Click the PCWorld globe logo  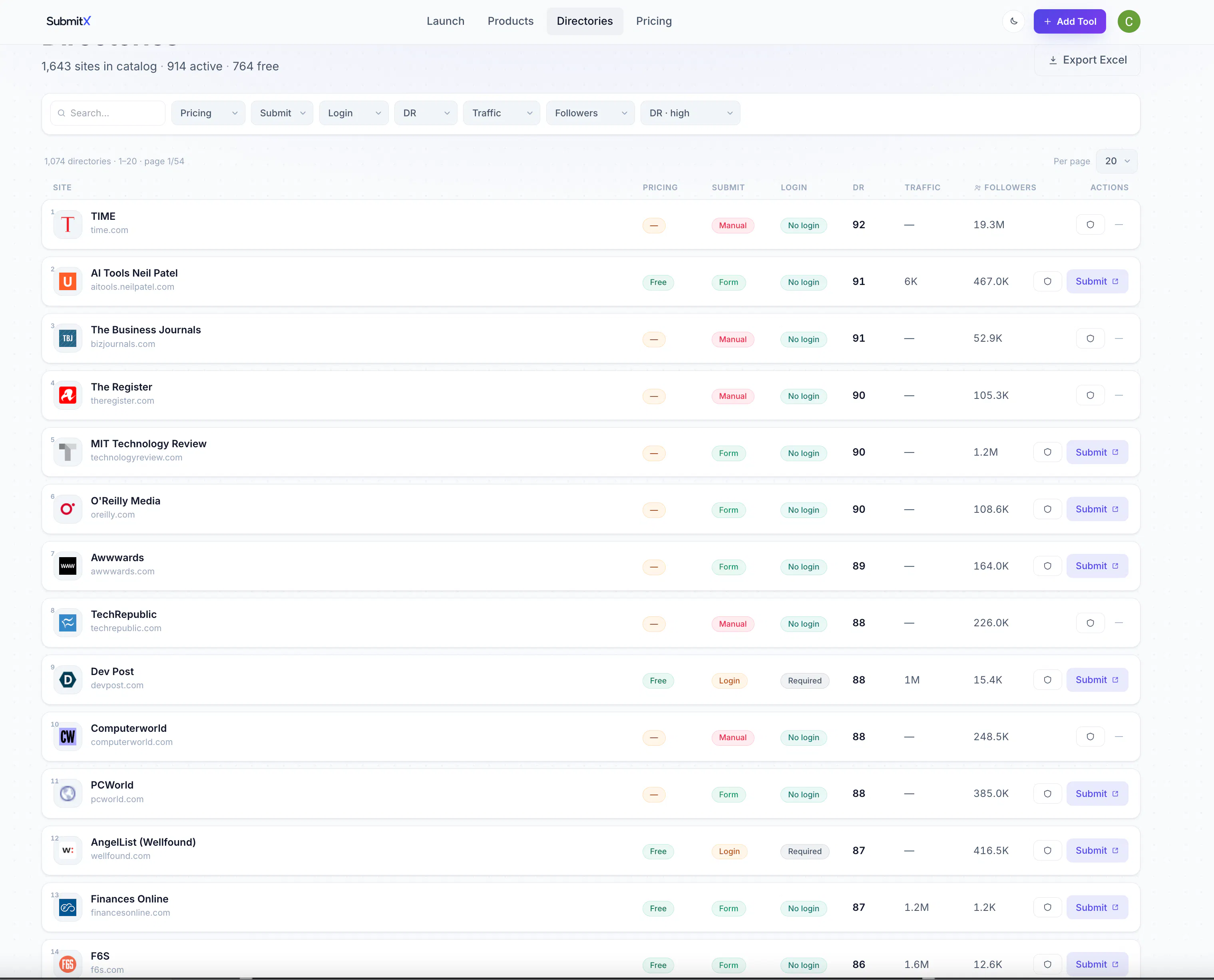click(x=68, y=794)
